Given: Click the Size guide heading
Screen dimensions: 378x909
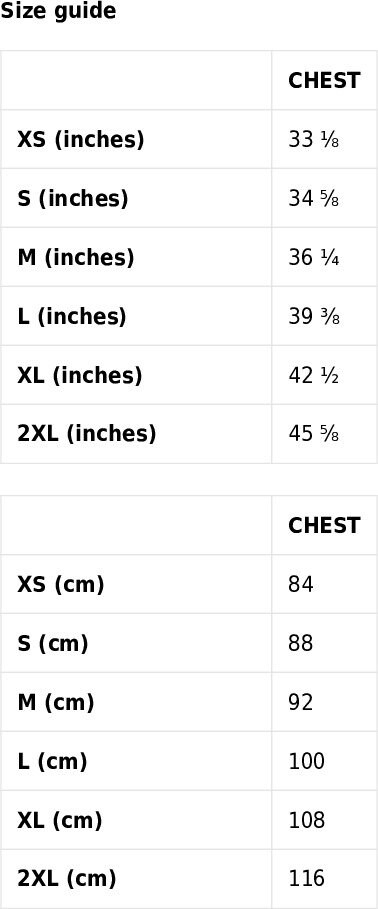Looking at the screenshot, I should (x=58, y=11).
